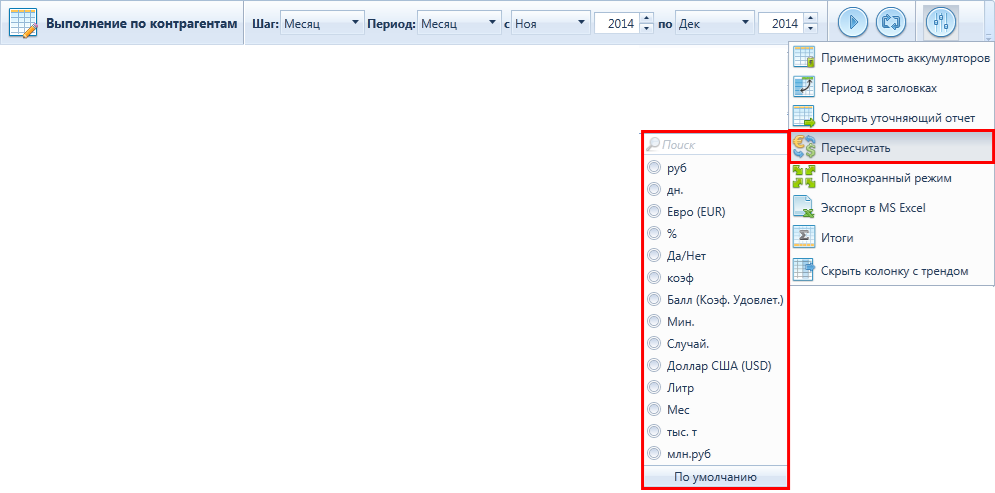Image resolution: width=995 pixels, height=493 pixels.
Task: Increase the end year 2014 stepper
Action: click(x=811, y=18)
